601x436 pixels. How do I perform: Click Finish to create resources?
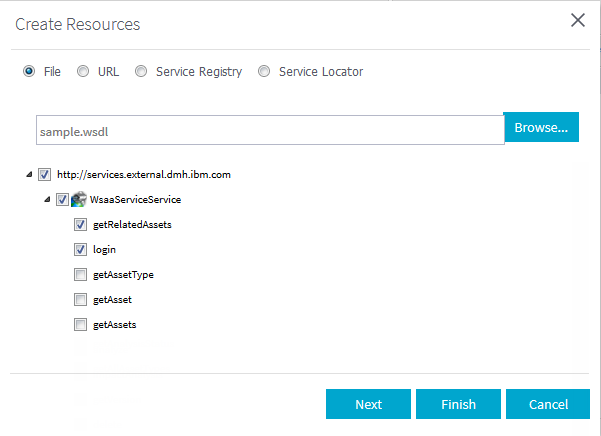[458, 404]
